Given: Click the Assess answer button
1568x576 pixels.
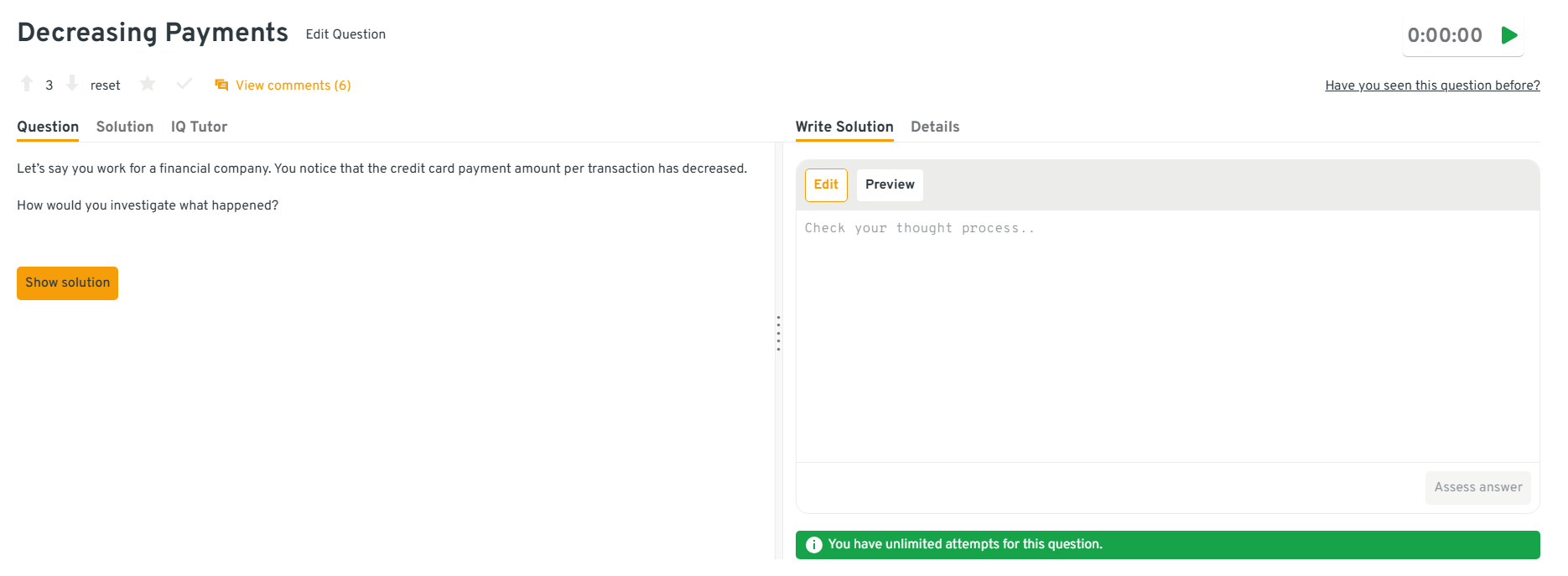Looking at the screenshot, I should [1477, 487].
